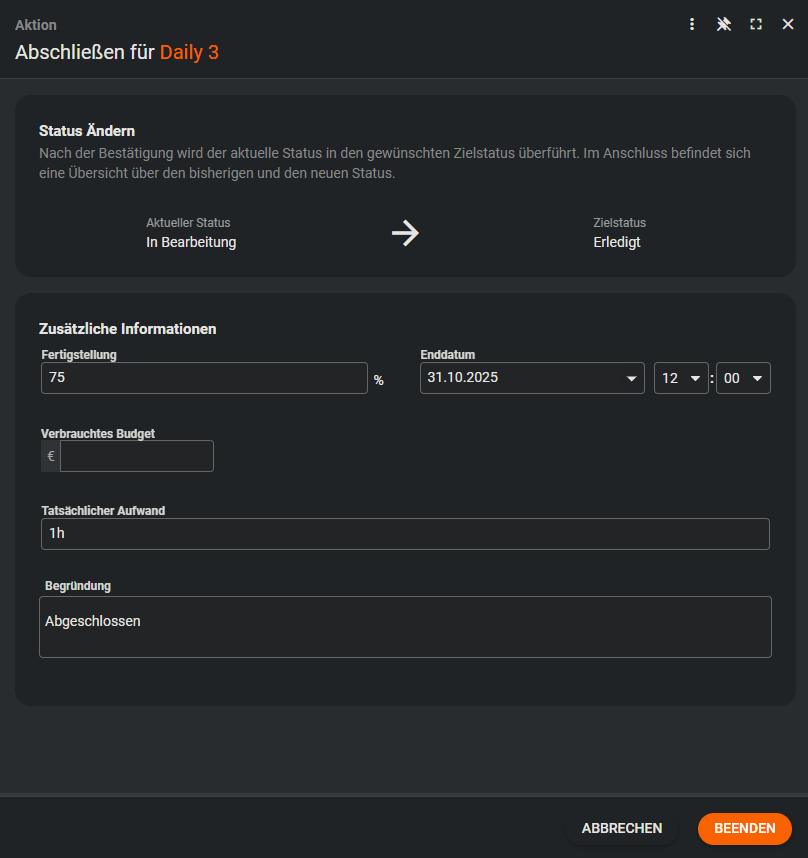The width and height of the screenshot is (808, 858).
Task: Click the unpin dialog icon
Action: [x=724, y=24]
